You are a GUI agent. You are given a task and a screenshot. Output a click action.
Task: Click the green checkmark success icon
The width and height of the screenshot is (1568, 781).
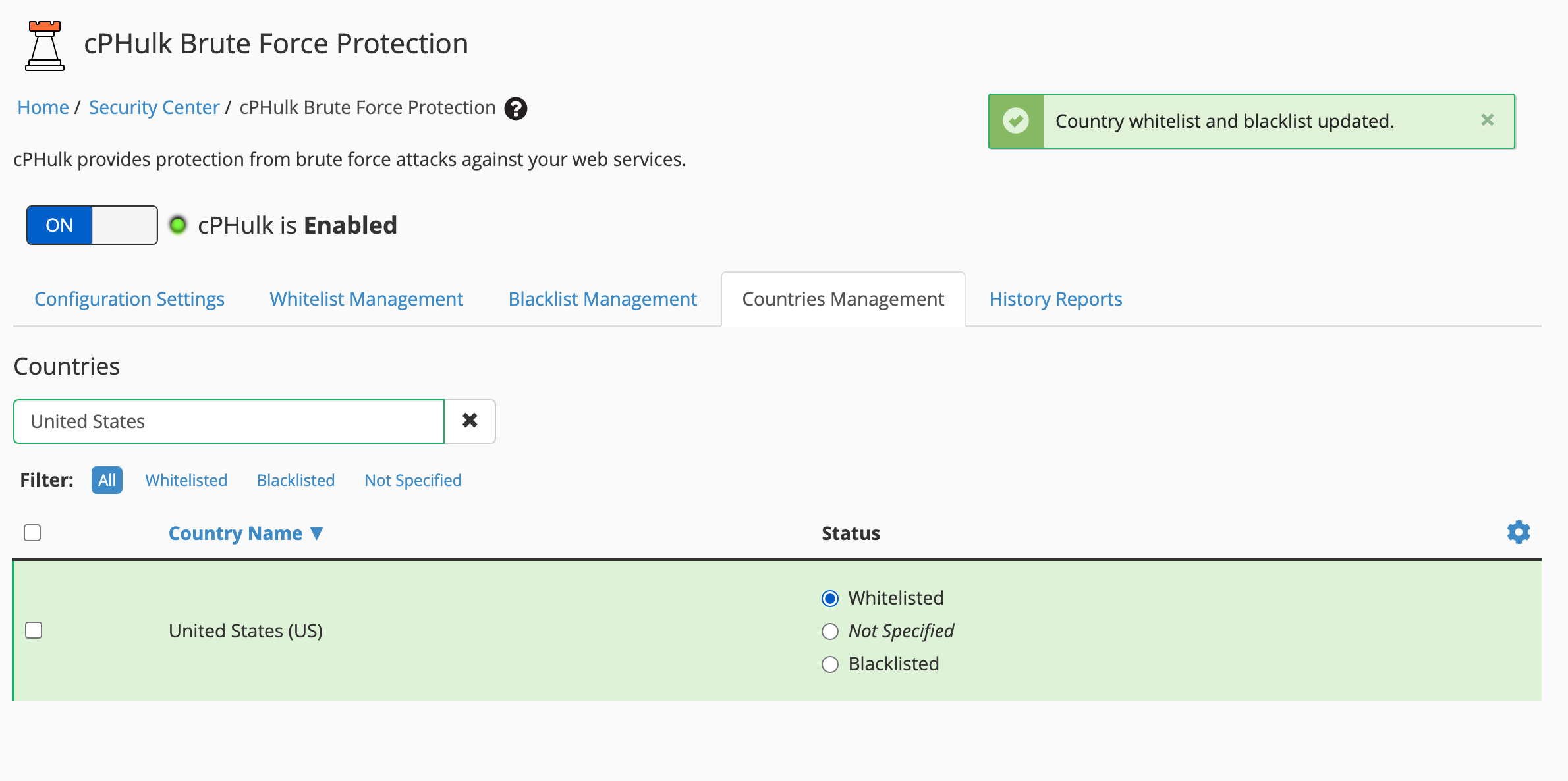click(1016, 121)
